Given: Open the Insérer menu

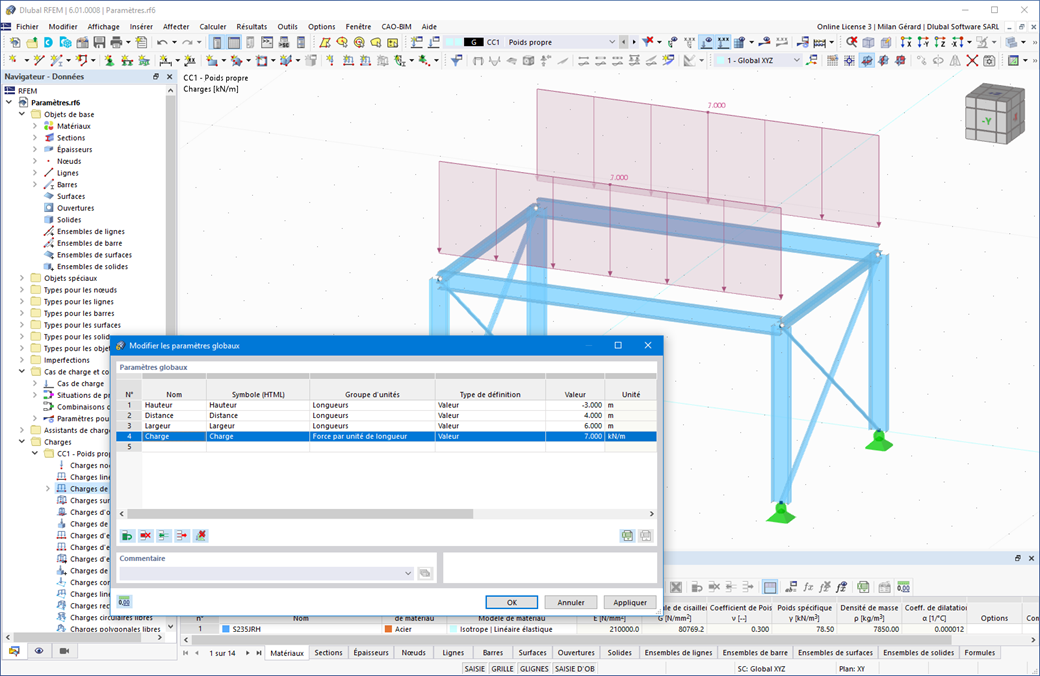Looking at the screenshot, I should pyautogui.click(x=141, y=27).
